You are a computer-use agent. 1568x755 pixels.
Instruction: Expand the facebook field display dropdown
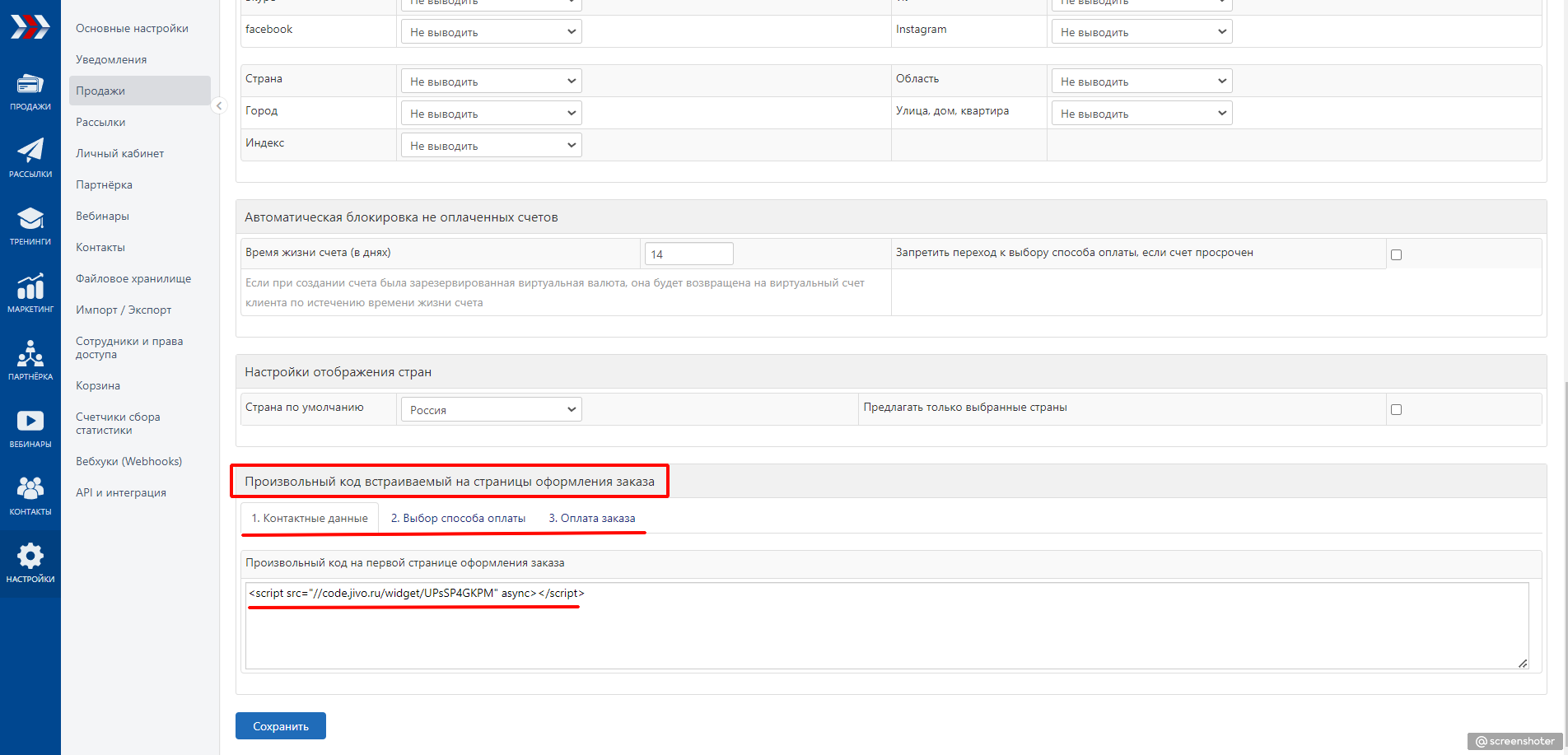click(x=491, y=32)
